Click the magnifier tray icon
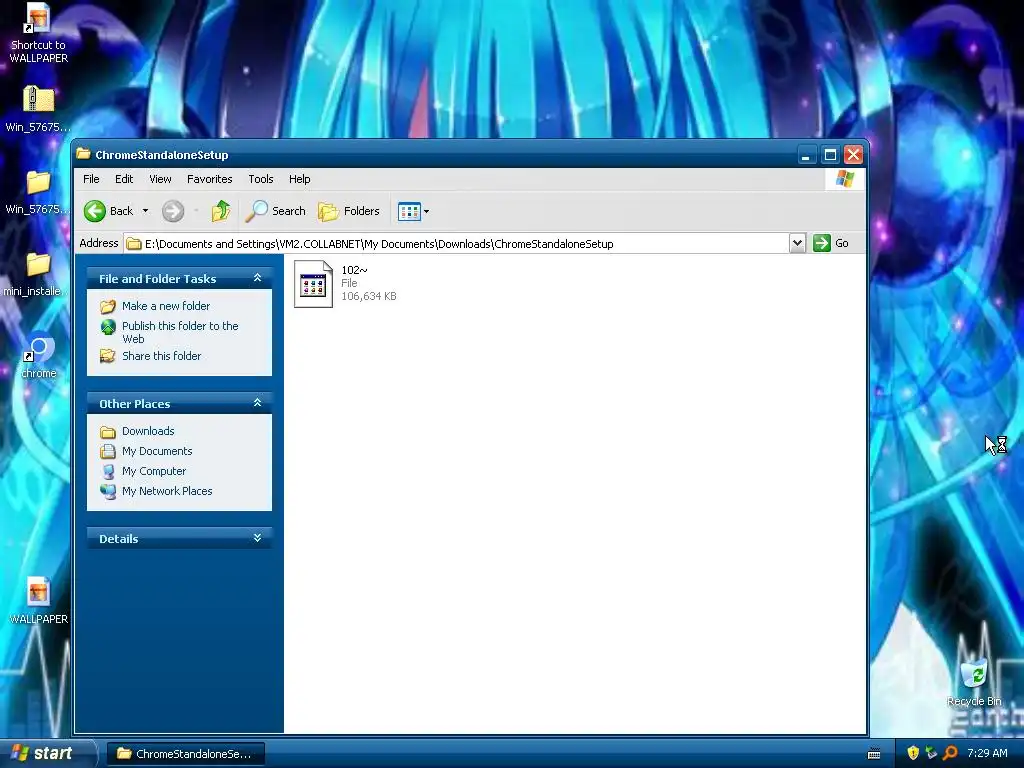Screen dimensions: 1024x768 pos(950,753)
